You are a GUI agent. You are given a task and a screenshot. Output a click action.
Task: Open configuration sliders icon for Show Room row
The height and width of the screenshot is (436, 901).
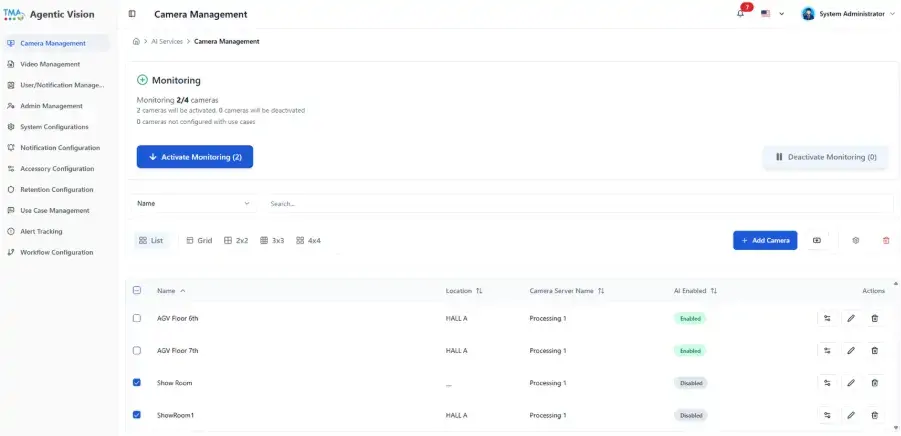(x=827, y=383)
